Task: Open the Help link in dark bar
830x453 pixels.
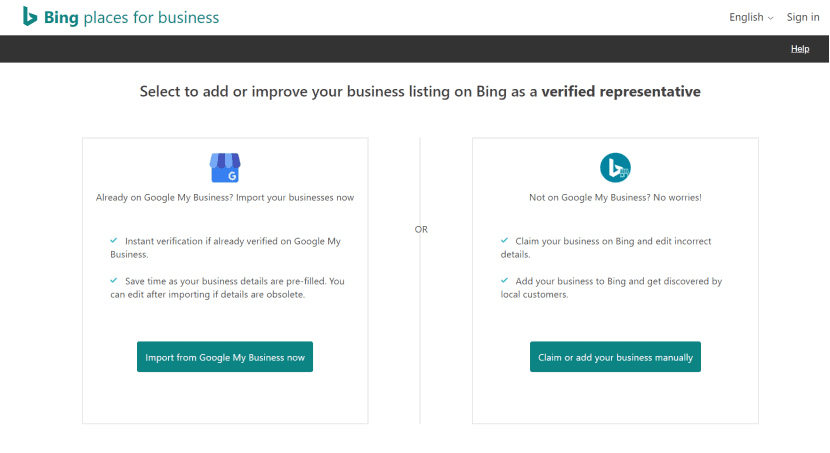Action: (x=800, y=49)
